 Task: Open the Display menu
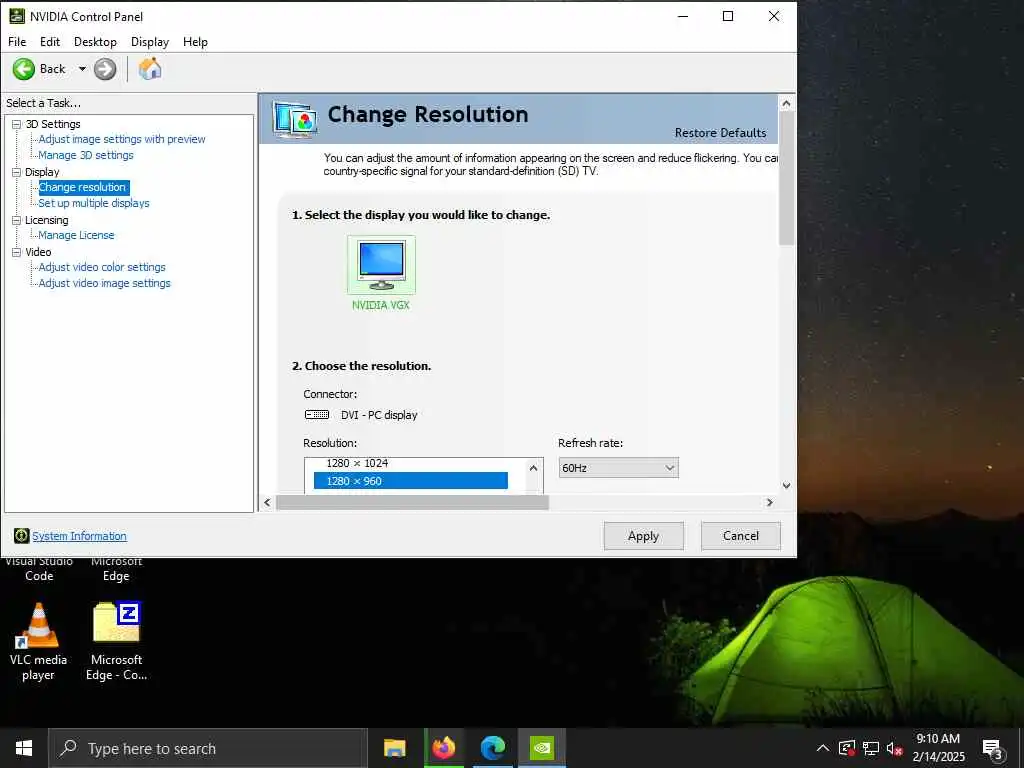tap(150, 42)
